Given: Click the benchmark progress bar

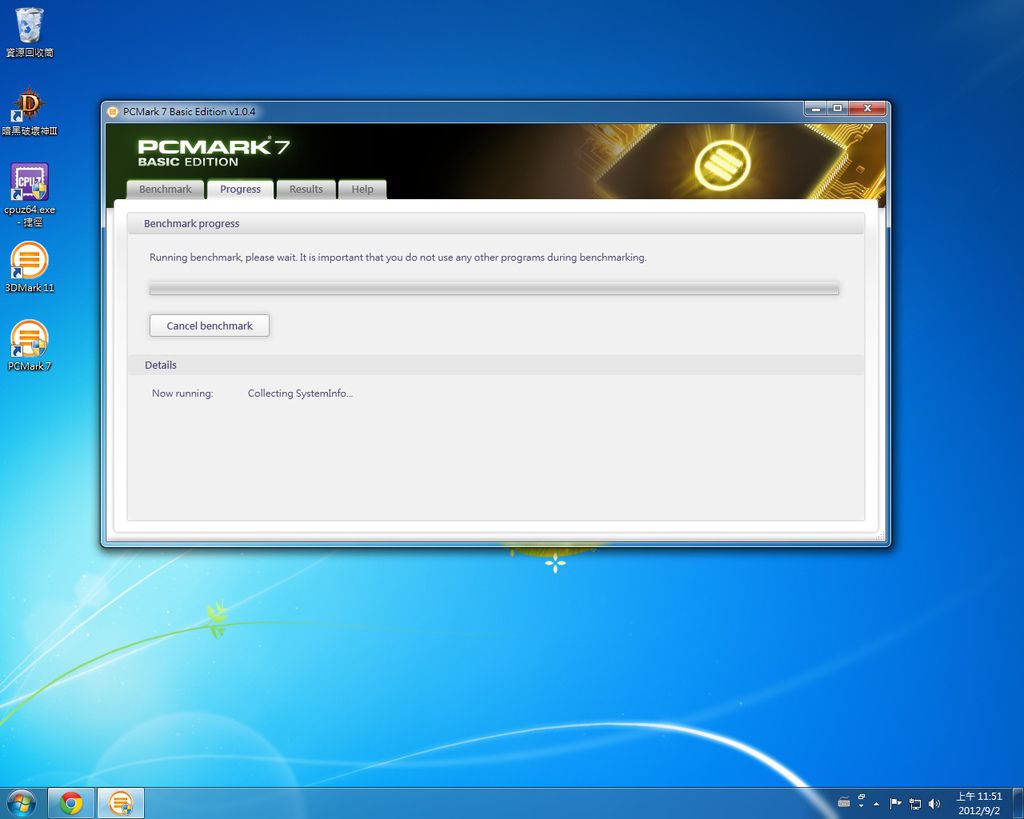Looking at the screenshot, I should click(x=494, y=289).
